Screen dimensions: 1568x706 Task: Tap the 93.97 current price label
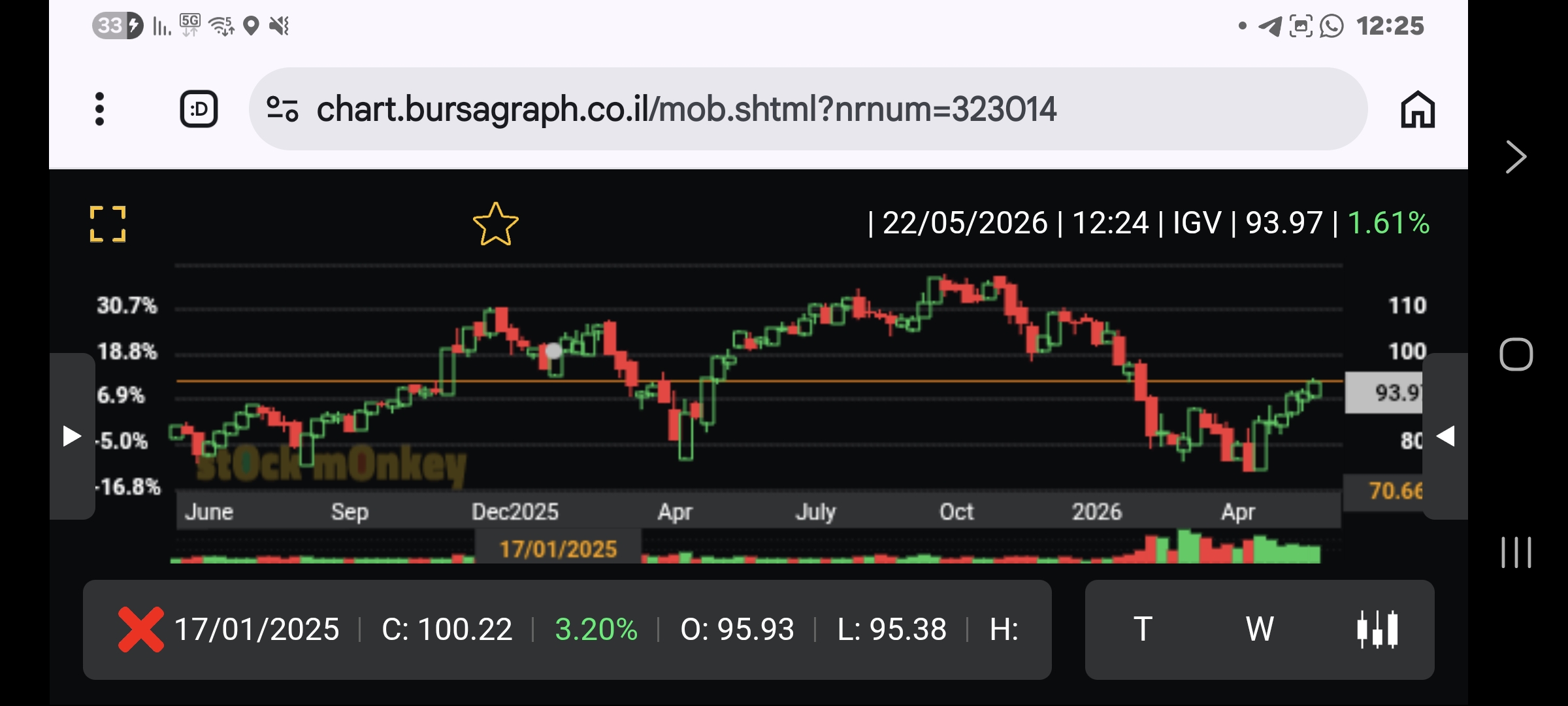pos(1384,392)
